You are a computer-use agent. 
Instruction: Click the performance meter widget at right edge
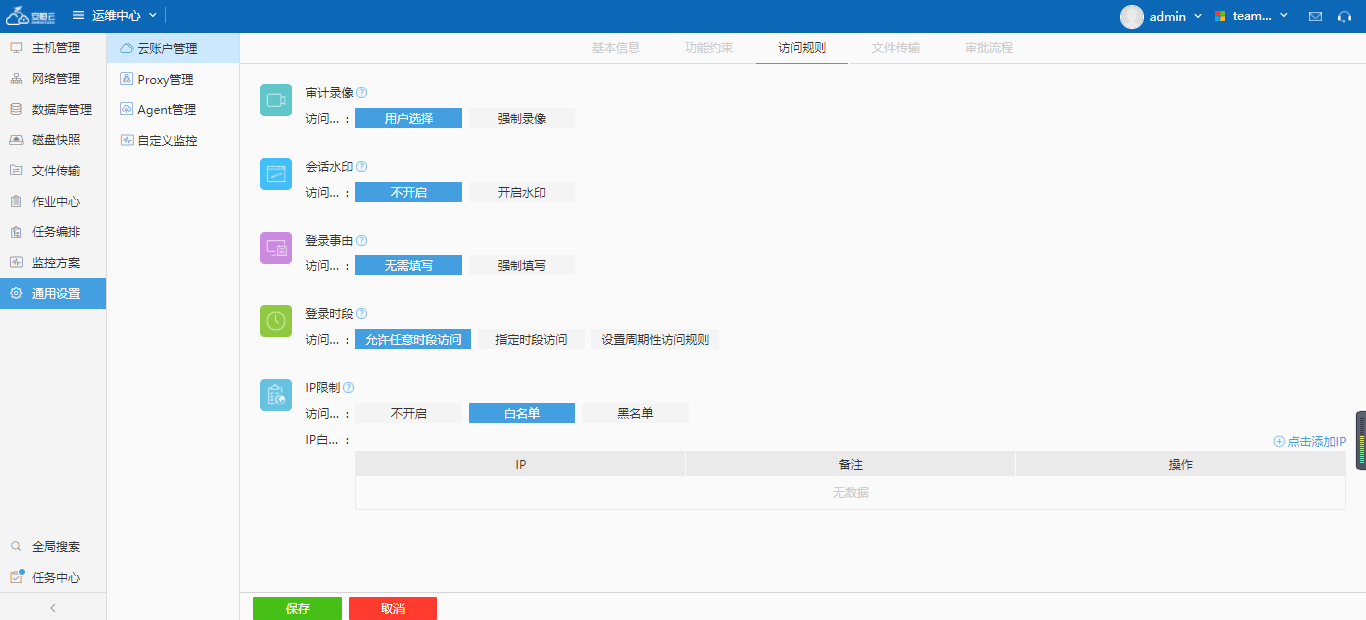(1360, 441)
